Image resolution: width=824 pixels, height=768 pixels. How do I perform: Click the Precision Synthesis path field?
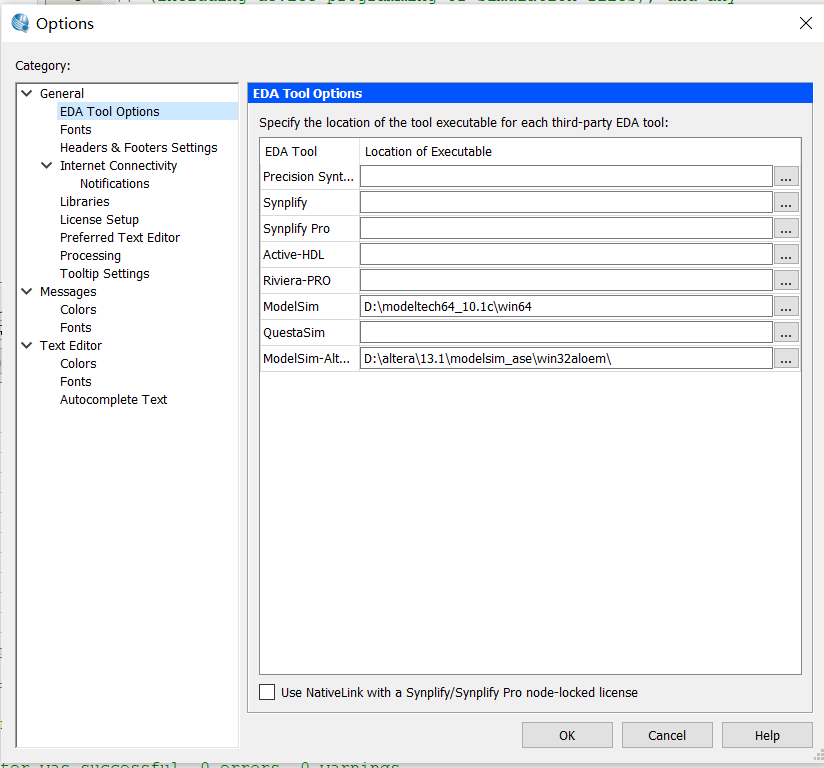[x=566, y=176]
